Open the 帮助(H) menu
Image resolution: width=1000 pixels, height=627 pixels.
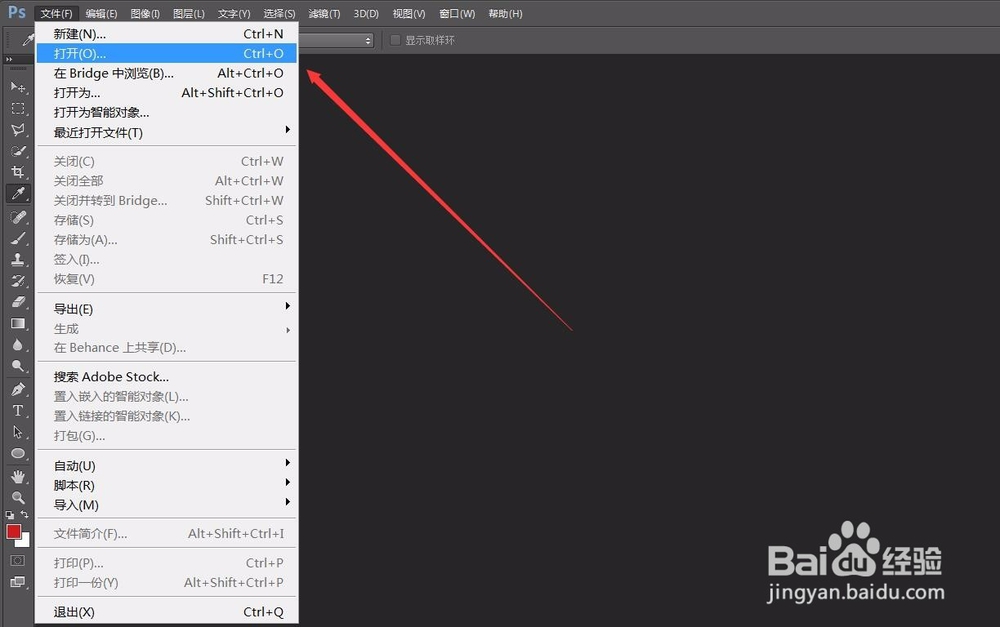505,13
